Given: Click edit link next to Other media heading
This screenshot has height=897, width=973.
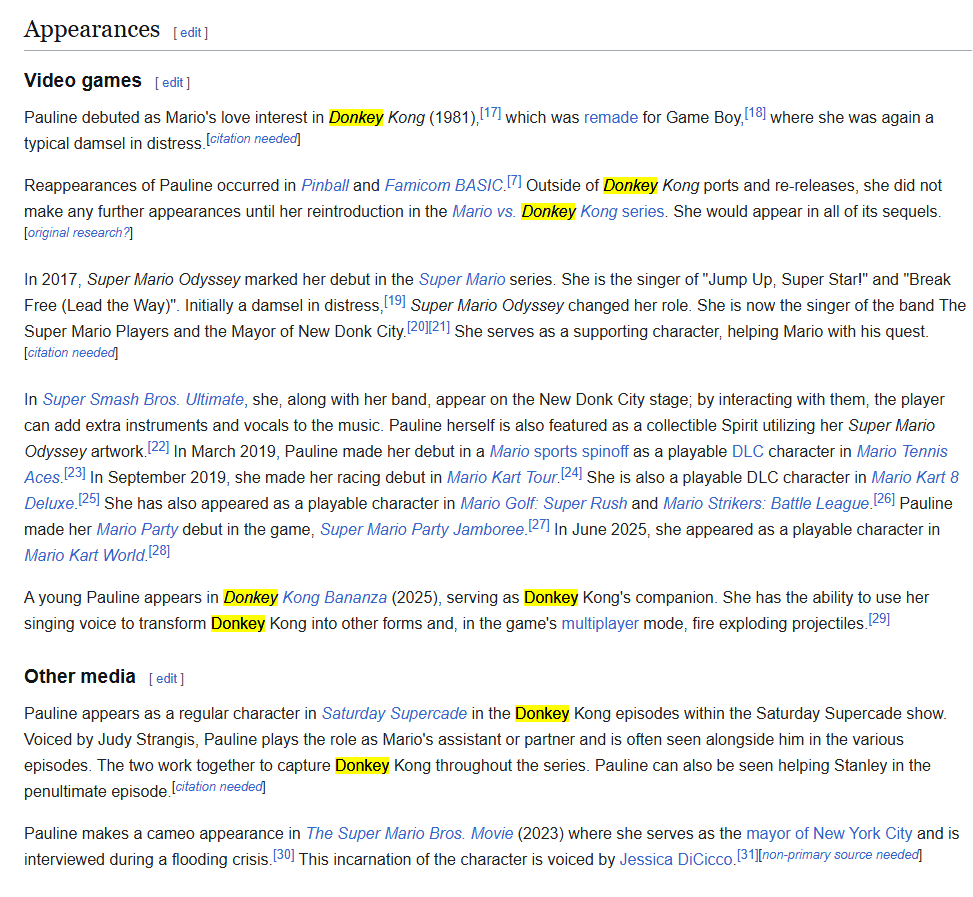Looking at the screenshot, I should pos(166,679).
